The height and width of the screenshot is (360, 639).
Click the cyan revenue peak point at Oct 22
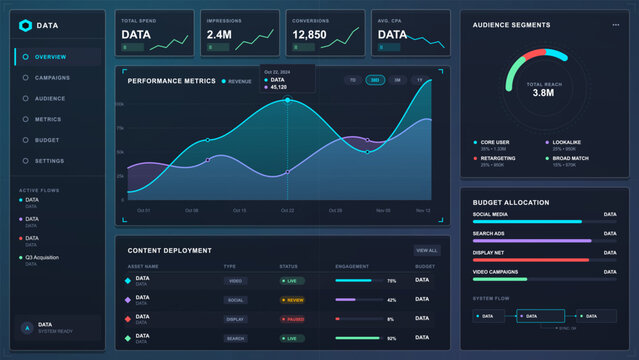pyautogui.click(x=288, y=100)
